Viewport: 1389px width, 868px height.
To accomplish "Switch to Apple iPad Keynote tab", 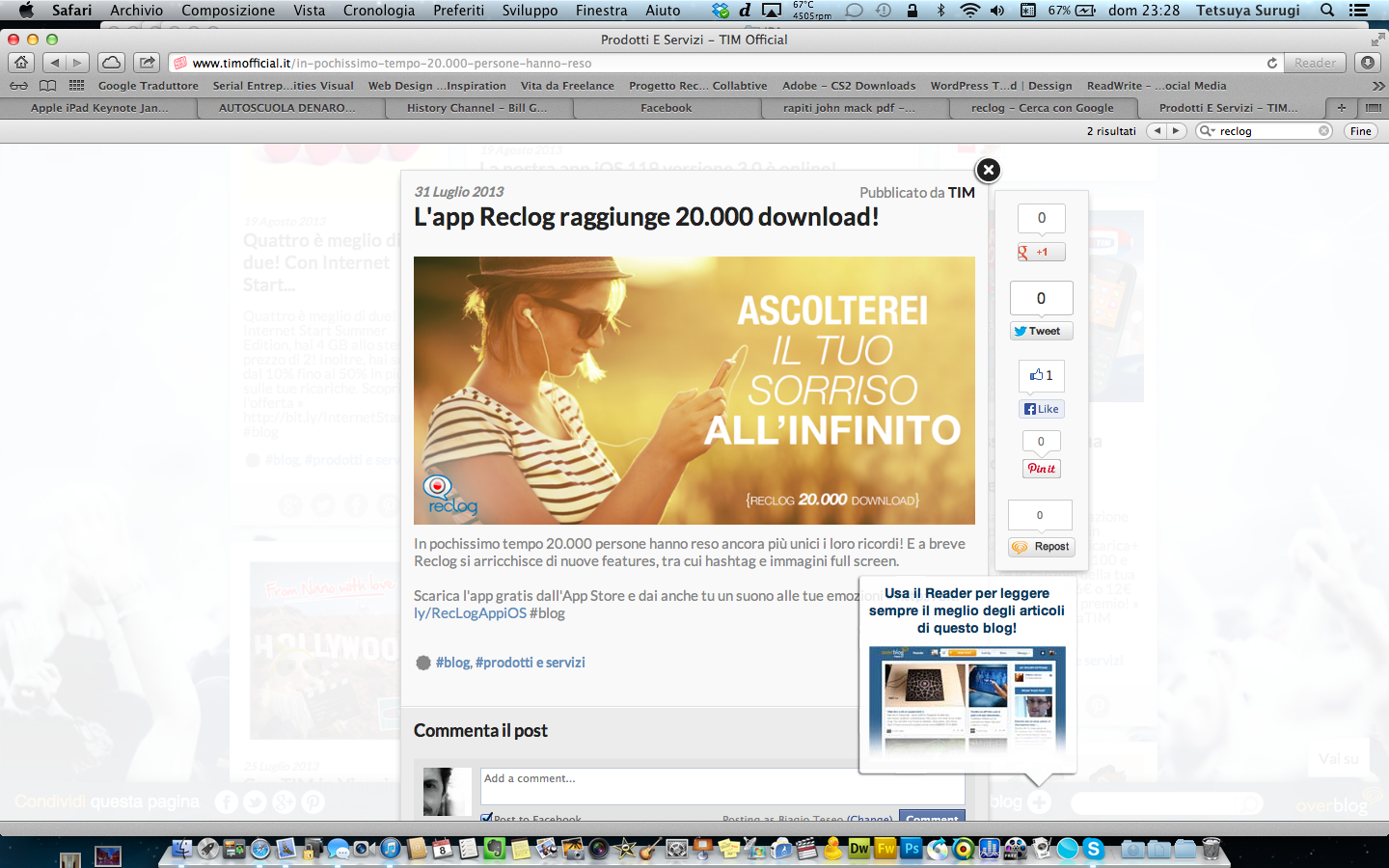I will 99,108.
